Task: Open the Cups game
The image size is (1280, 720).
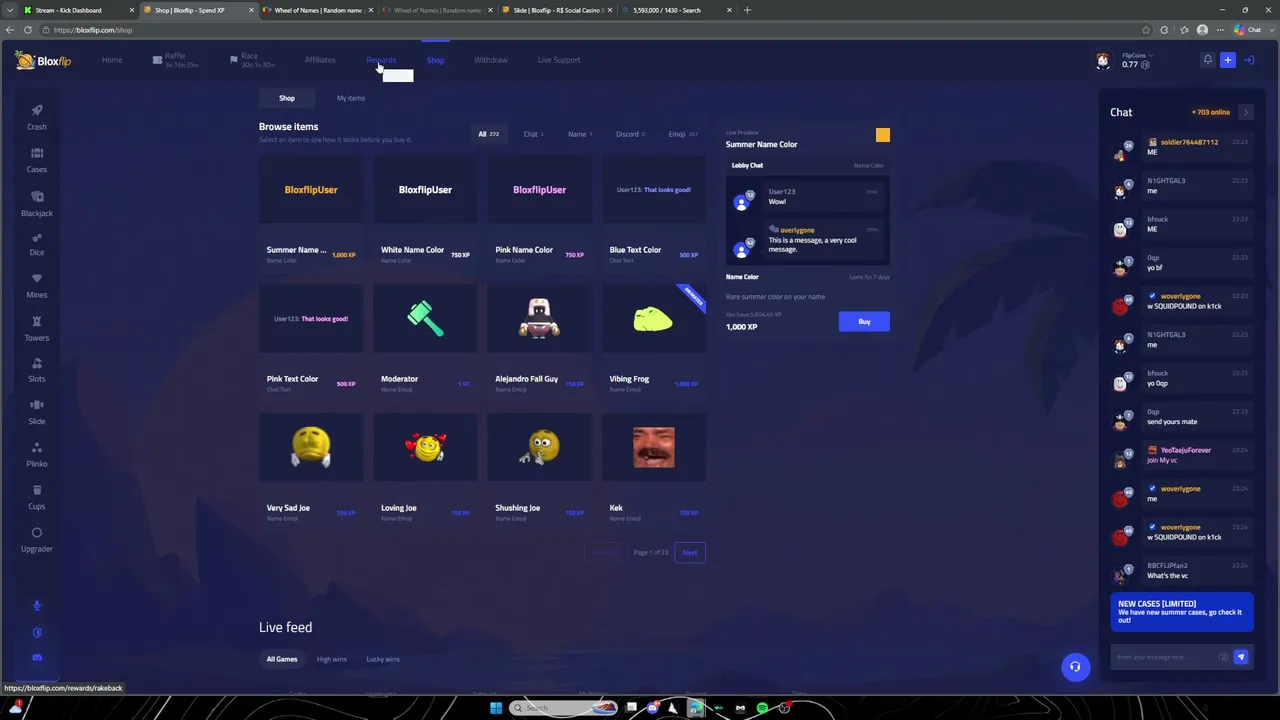Action: (37, 497)
